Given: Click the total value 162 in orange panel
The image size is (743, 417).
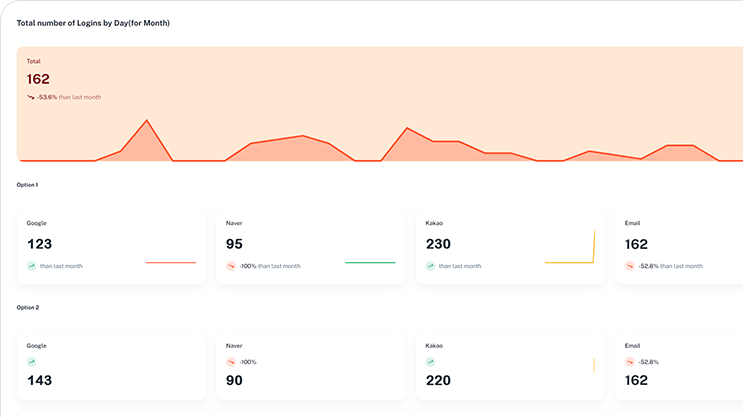Looking at the screenshot, I should pos(38,79).
